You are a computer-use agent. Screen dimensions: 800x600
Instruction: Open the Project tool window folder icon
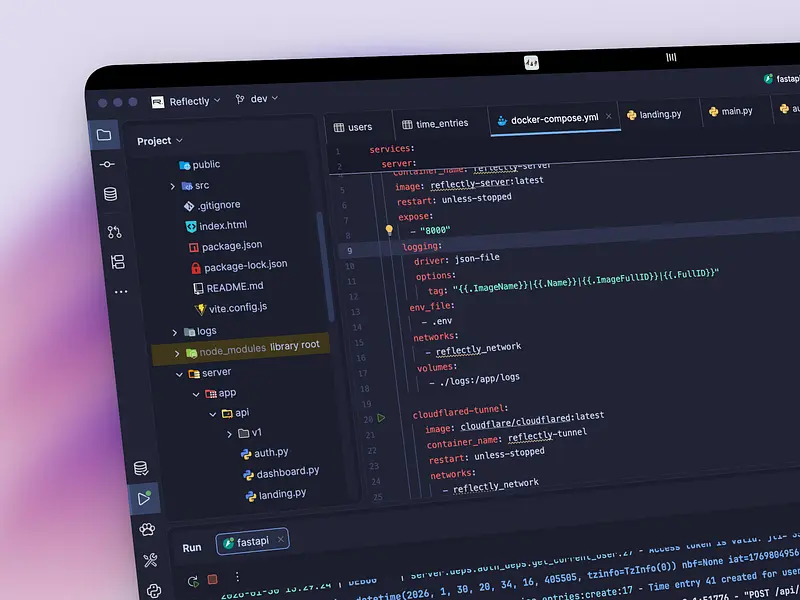pos(104,135)
